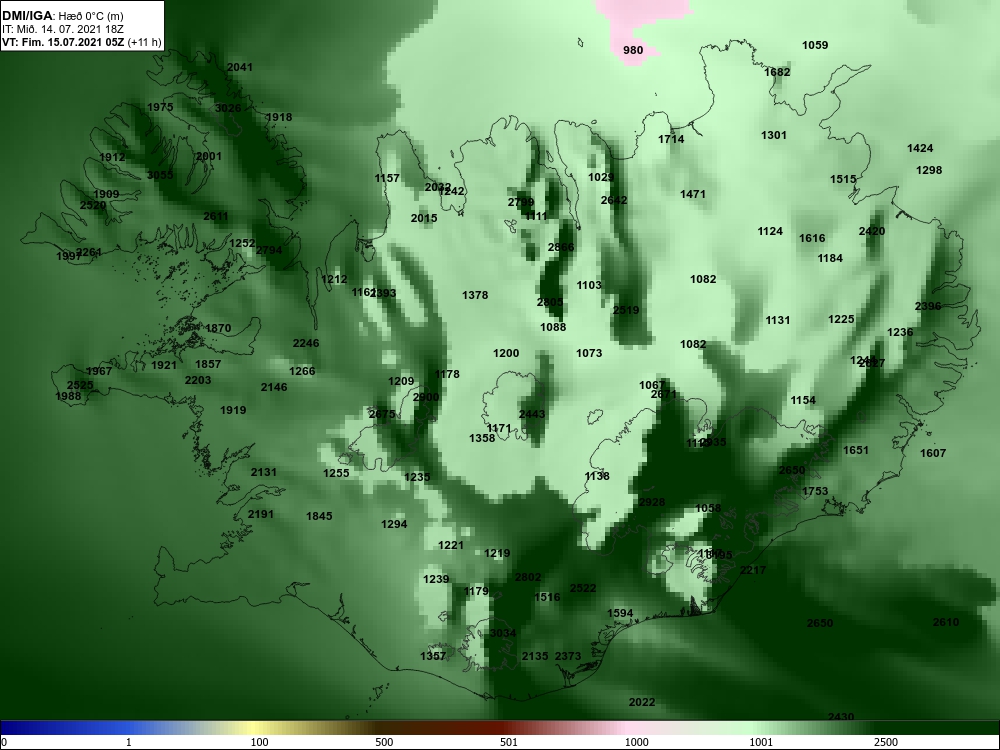Click the 2519 height value

(626, 311)
